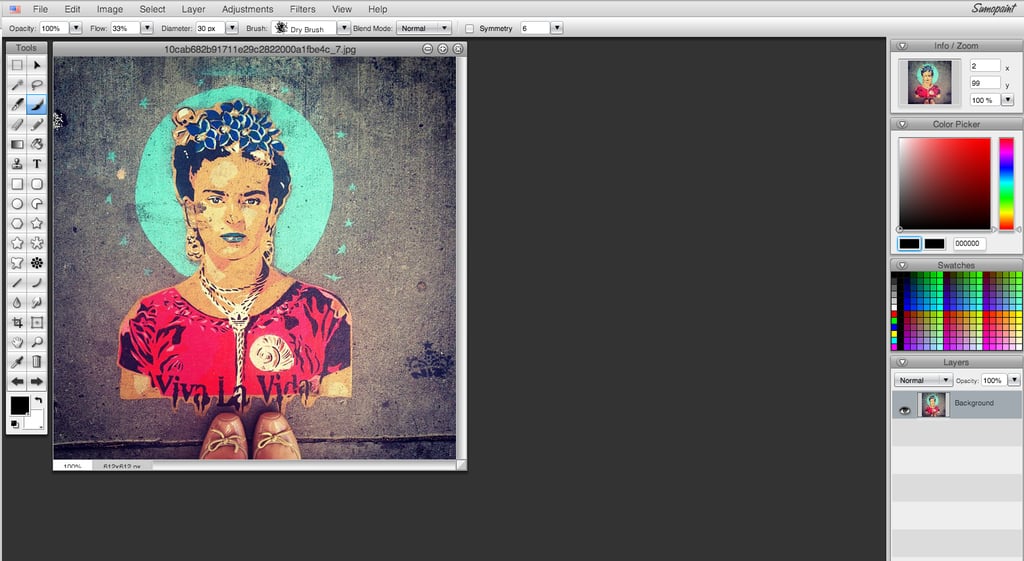This screenshot has height=561, width=1024.
Task: Click in the red color picker field
Action: point(944,183)
